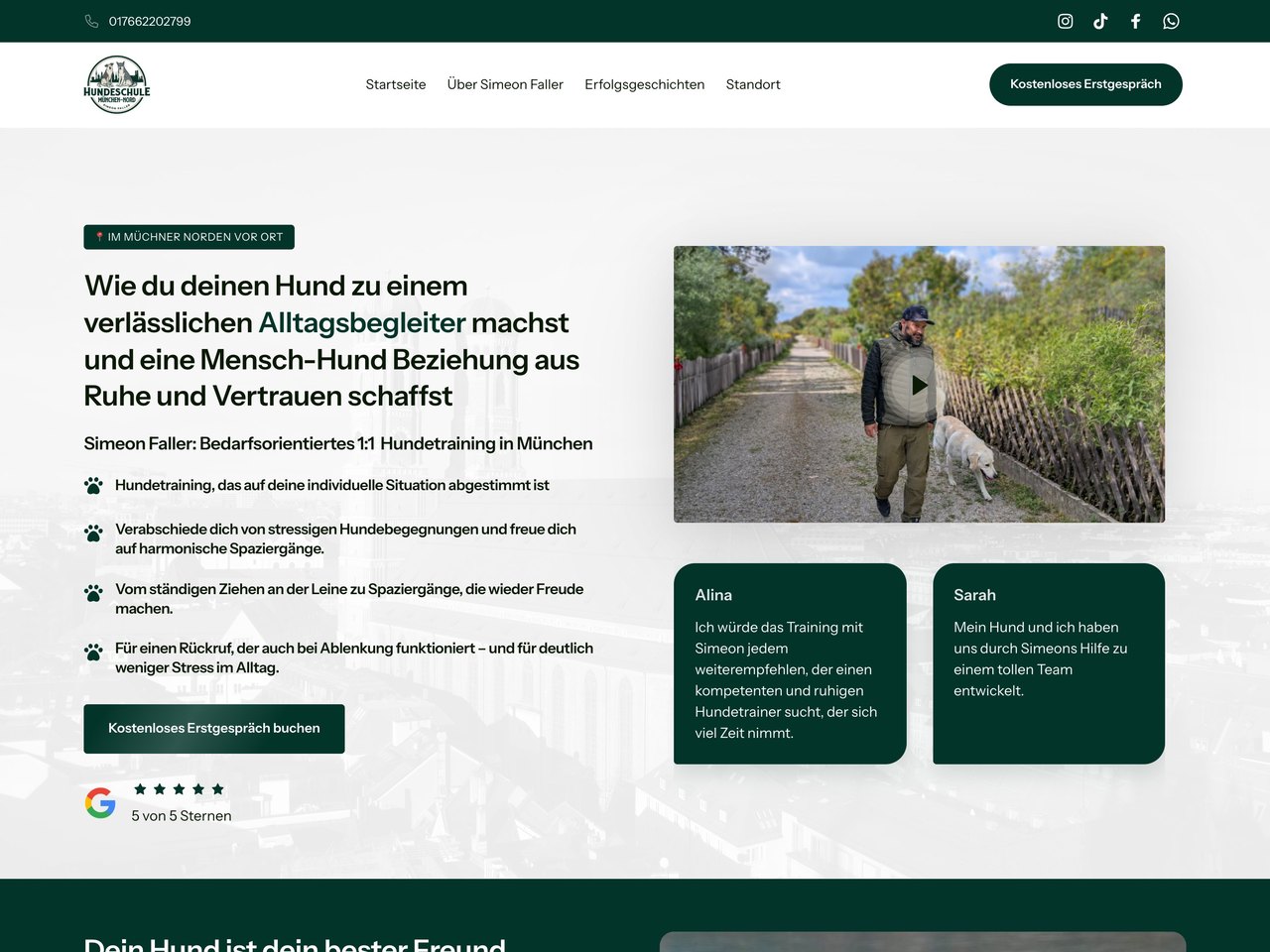This screenshot has width=1270, height=952.
Task: Click the bullet about individuelle Situation
Action: 332,485
